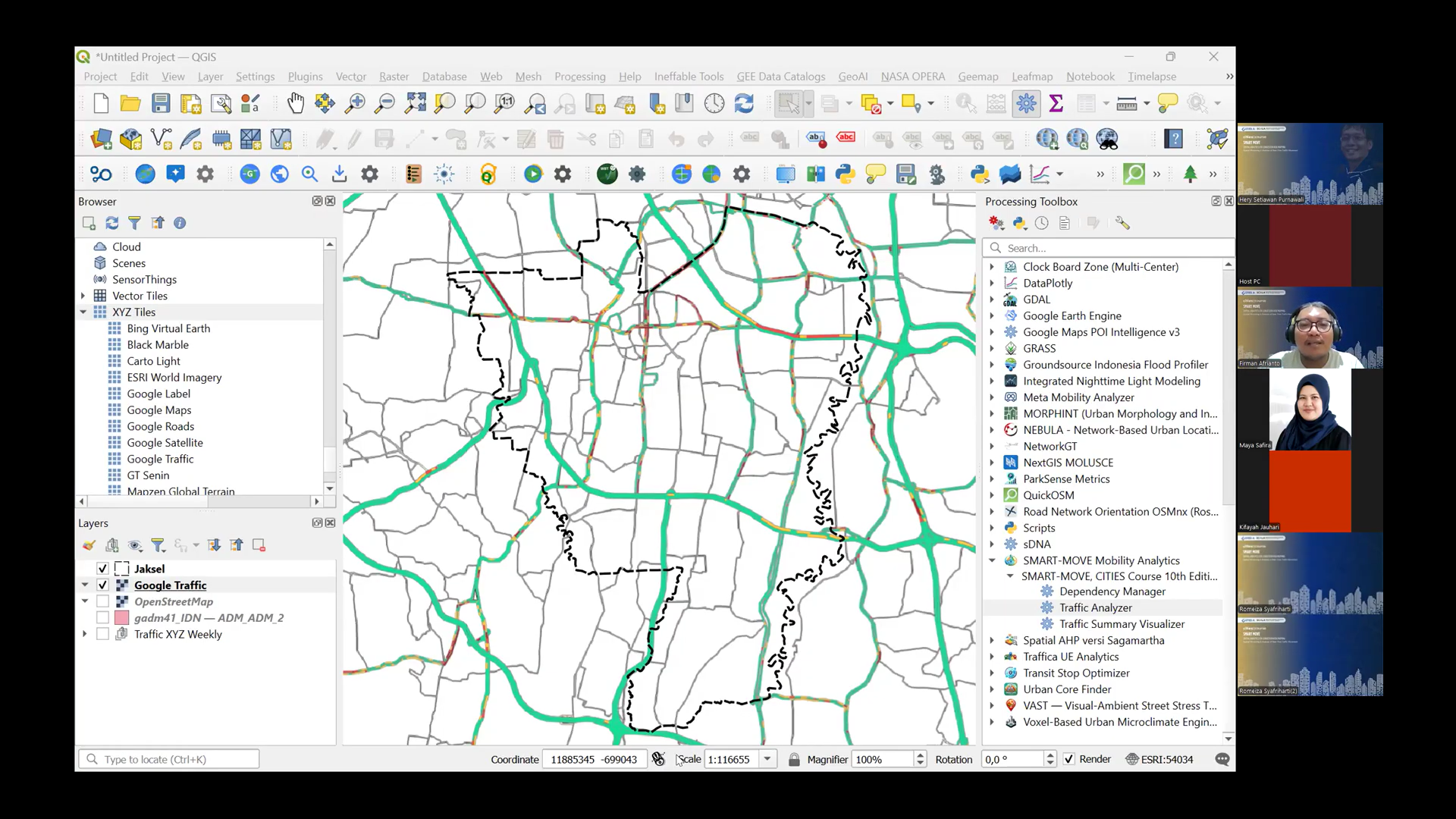This screenshot has height=819, width=1456.
Task: Uncheck the Google Traffic layer checkbox
Action: coord(102,585)
